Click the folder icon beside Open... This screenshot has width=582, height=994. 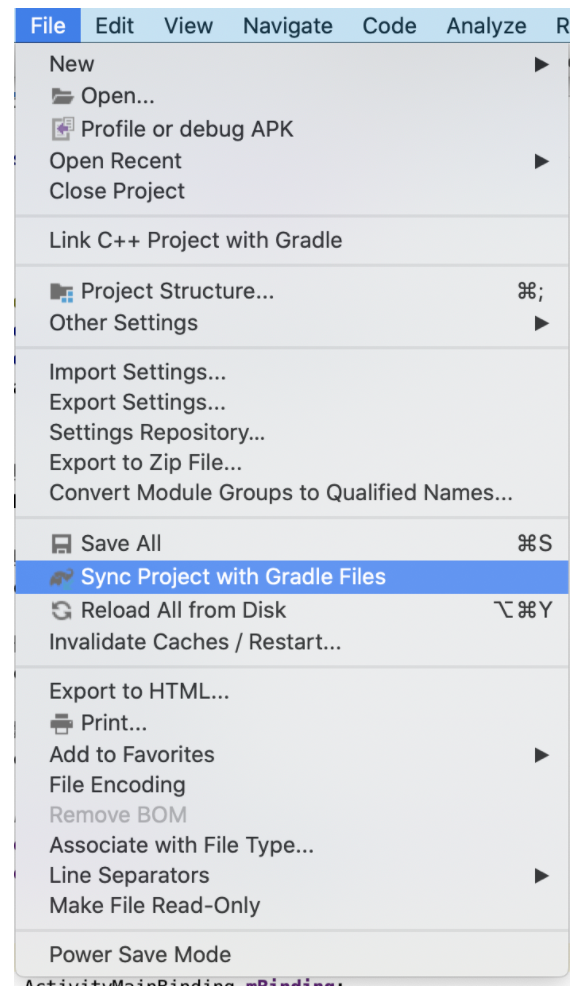[x=62, y=96]
